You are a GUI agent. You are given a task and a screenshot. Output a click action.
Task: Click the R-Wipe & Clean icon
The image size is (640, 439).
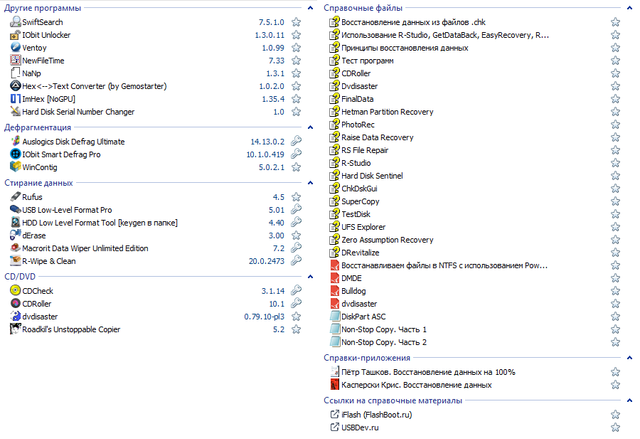coord(15,260)
